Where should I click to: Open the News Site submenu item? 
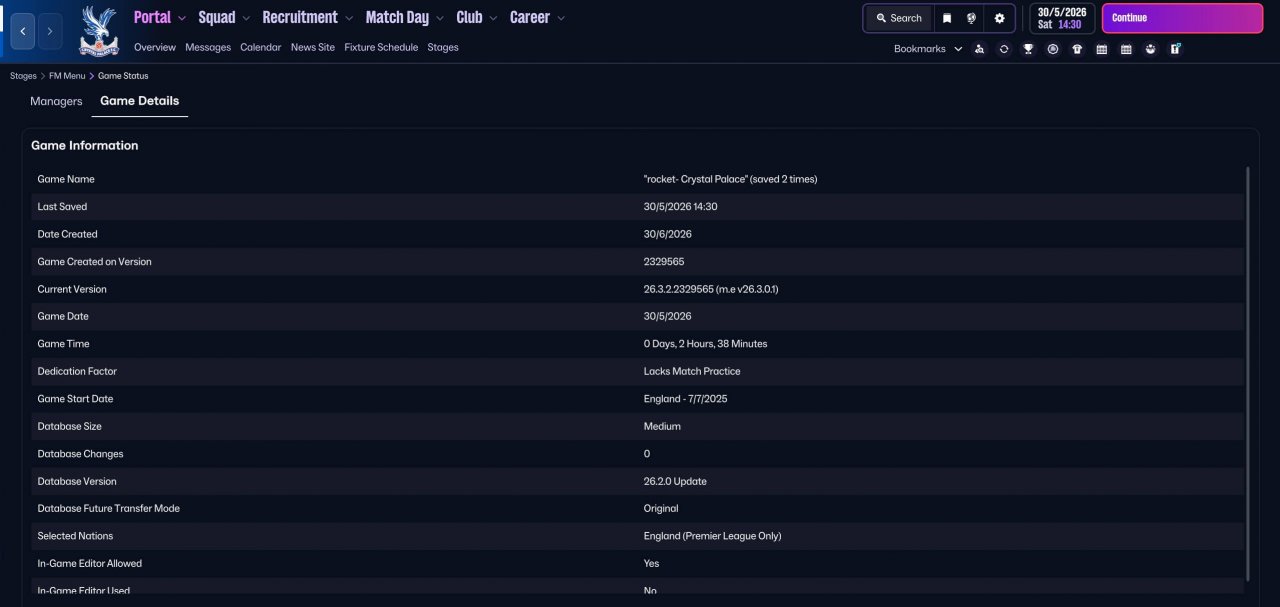pyautogui.click(x=313, y=47)
